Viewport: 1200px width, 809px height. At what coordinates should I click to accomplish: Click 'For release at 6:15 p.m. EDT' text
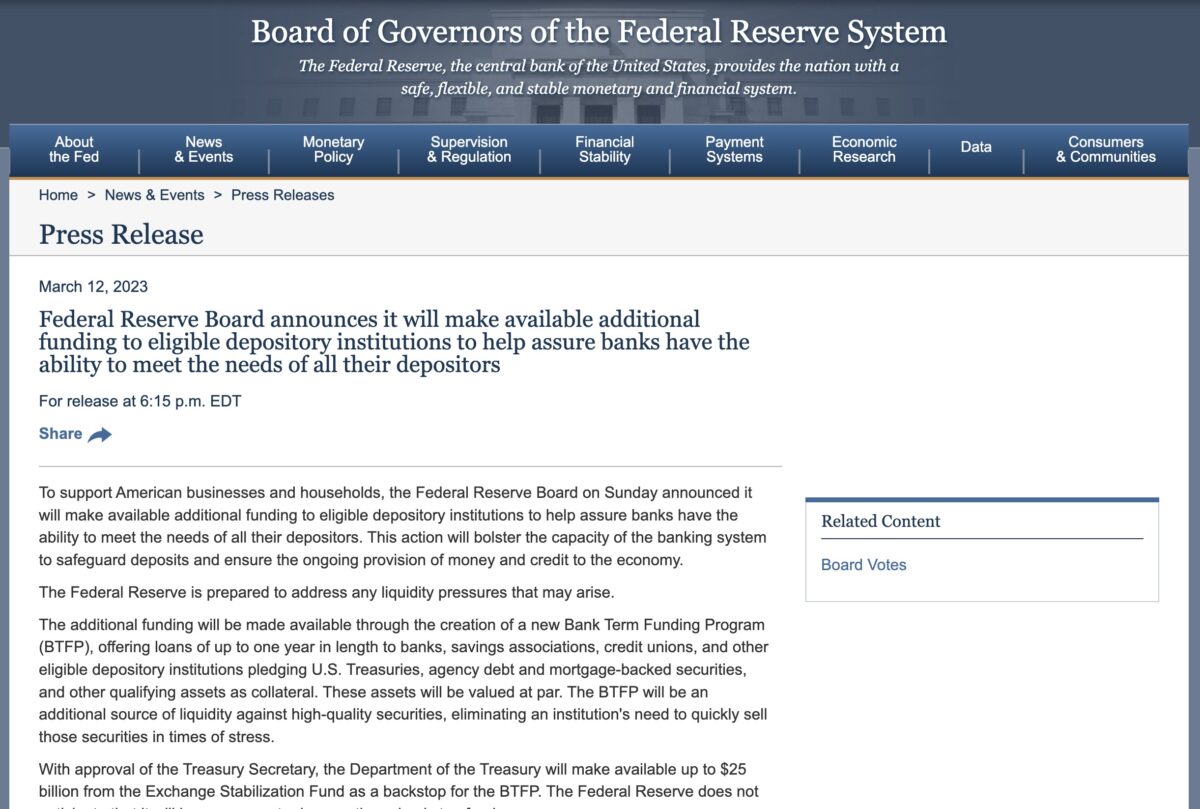(140, 402)
